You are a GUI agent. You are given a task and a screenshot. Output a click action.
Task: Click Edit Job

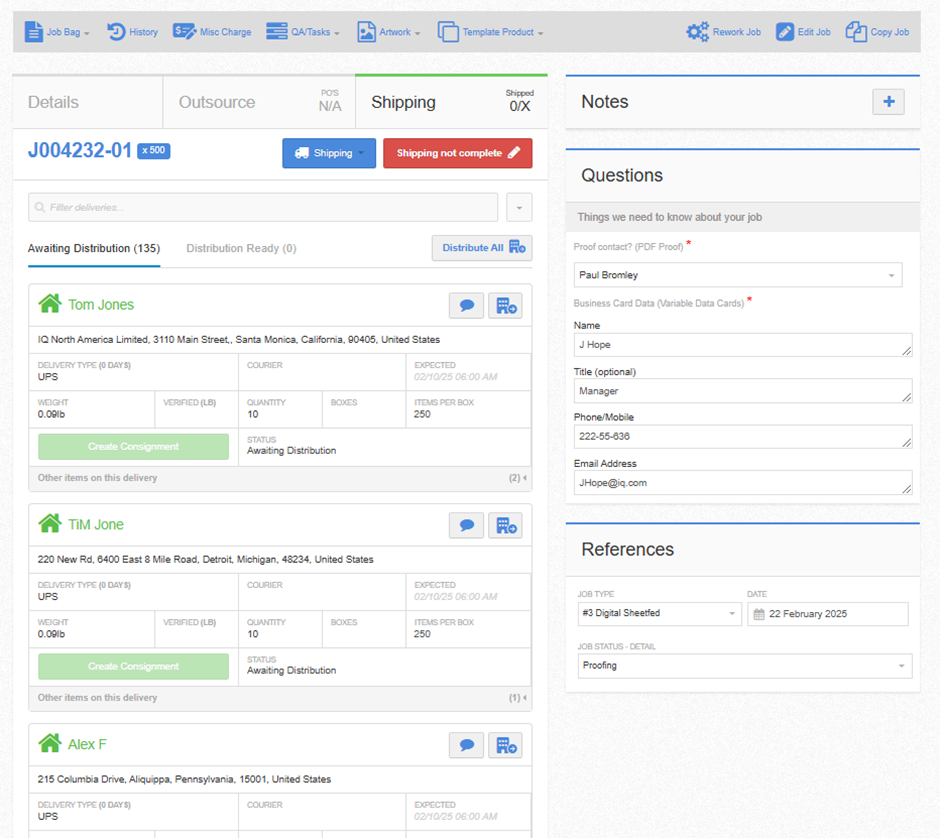pos(803,32)
